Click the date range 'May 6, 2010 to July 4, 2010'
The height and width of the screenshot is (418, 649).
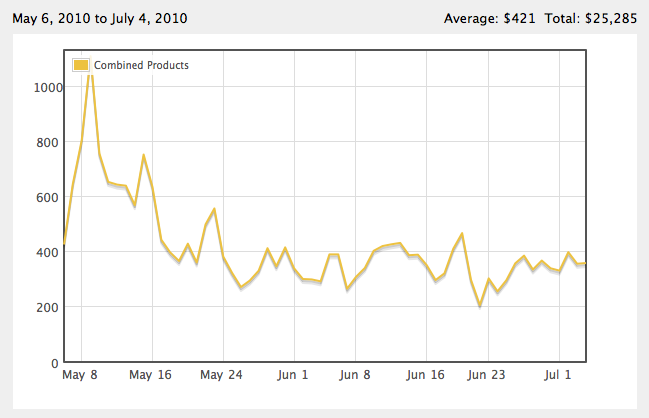[x=100, y=19]
